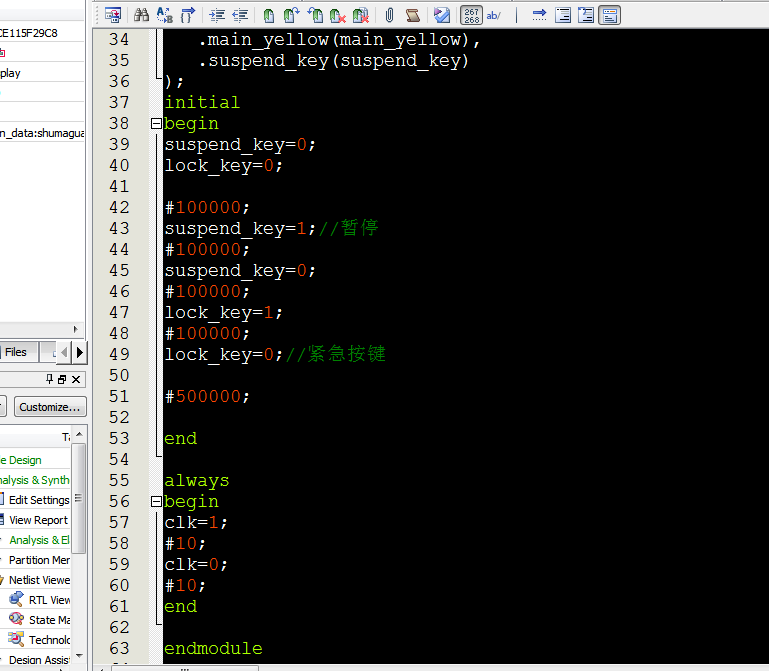This screenshot has height=671, width=769.
Task: Click the Customize... button
Action: point(50,407)
